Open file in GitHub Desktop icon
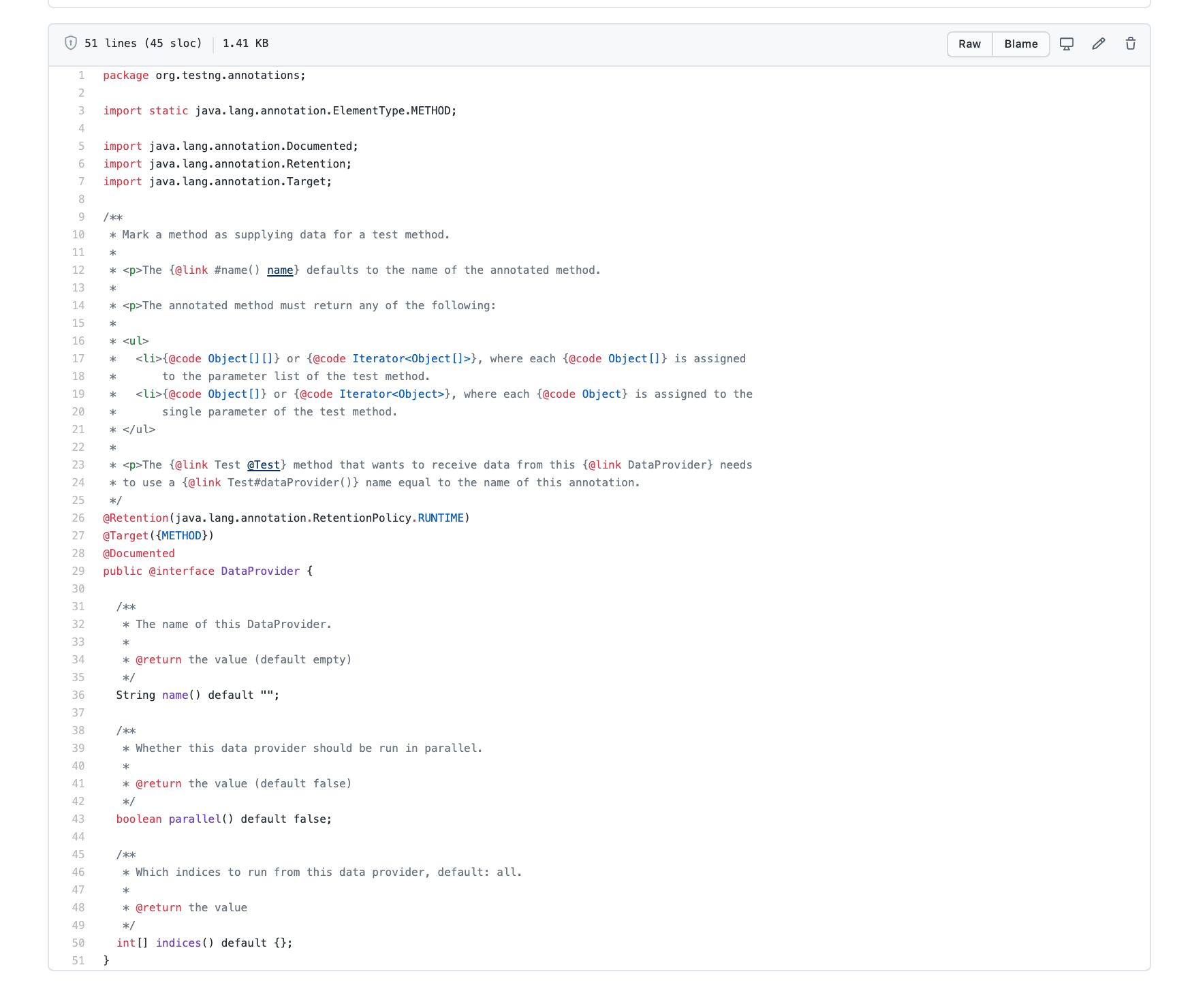Viewport: 1192px width, 1008px height. click(x=1067, y=44)
